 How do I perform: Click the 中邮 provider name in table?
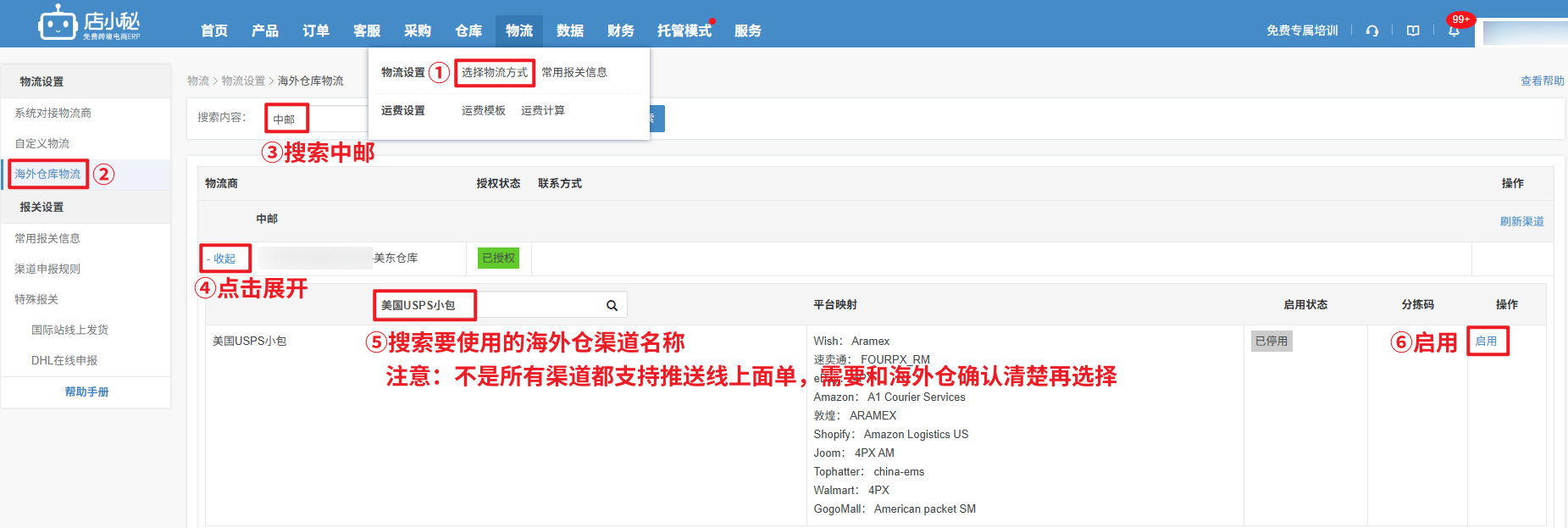tap(267, 220)
